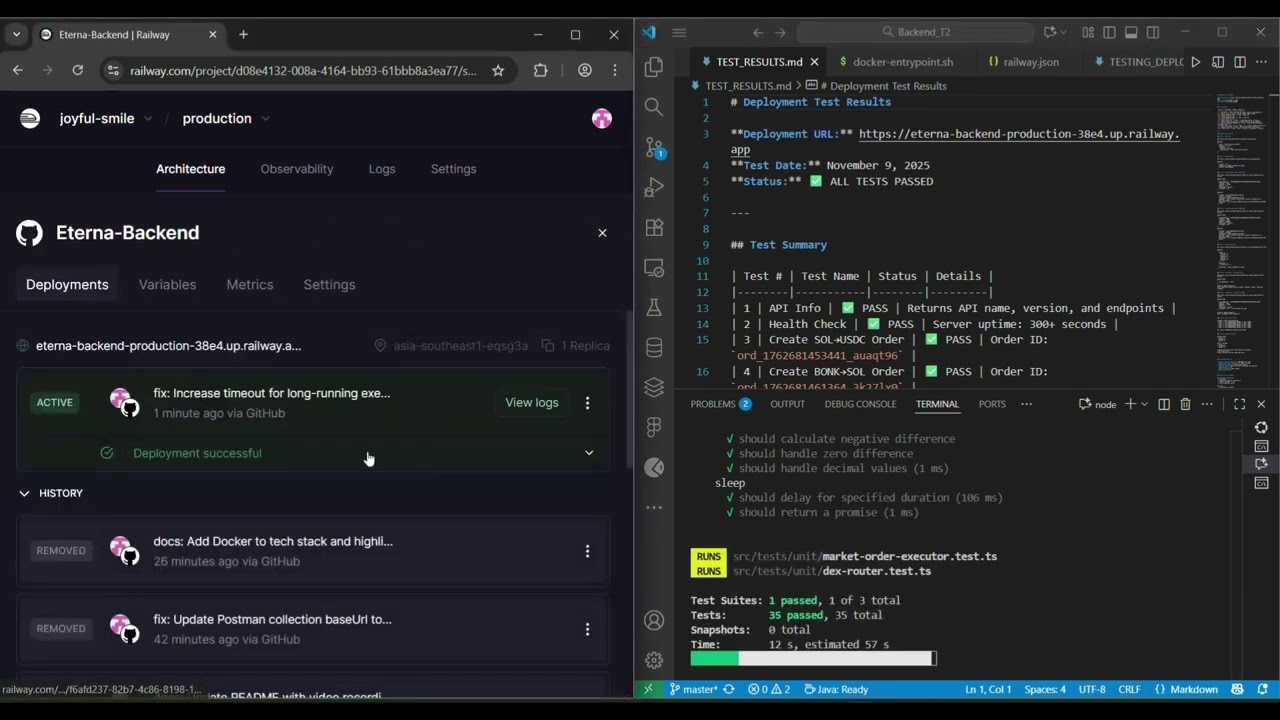Click UTF-8 encoding in status bar
This screenshot has width=1280, height=720.
1092,689
